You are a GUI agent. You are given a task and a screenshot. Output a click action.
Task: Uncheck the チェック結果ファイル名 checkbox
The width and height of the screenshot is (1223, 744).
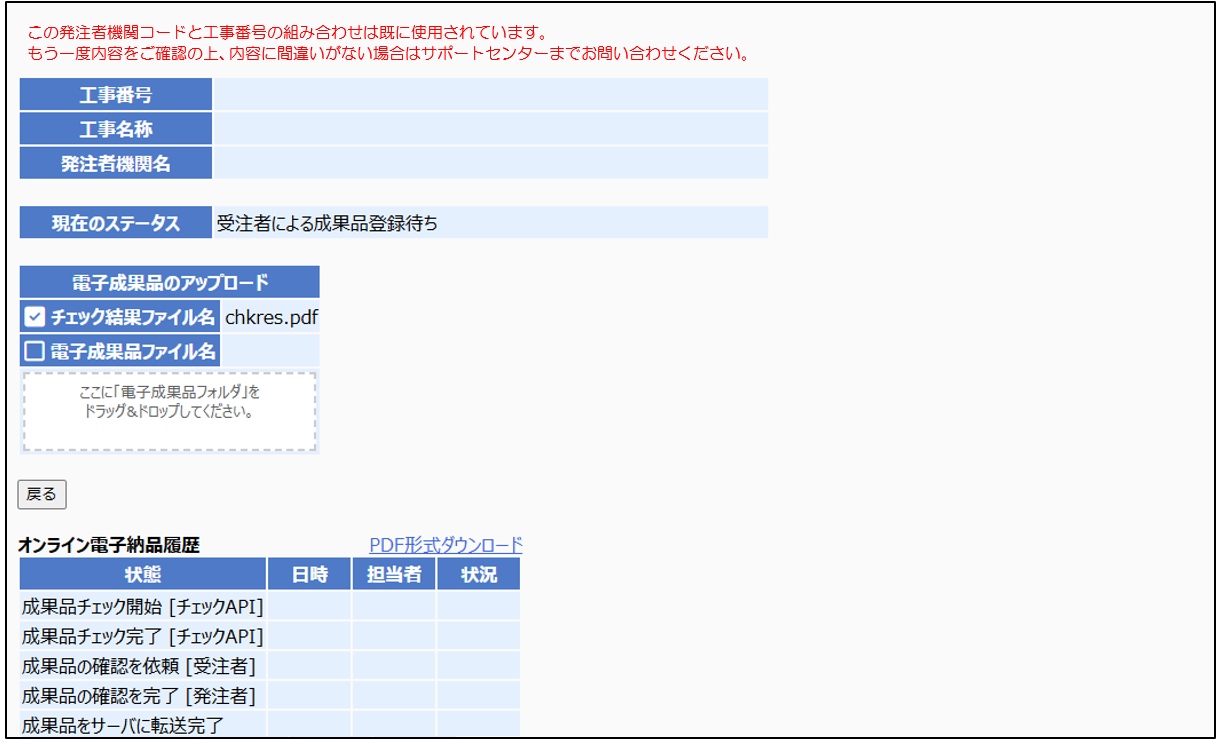(x=35, y=318)
